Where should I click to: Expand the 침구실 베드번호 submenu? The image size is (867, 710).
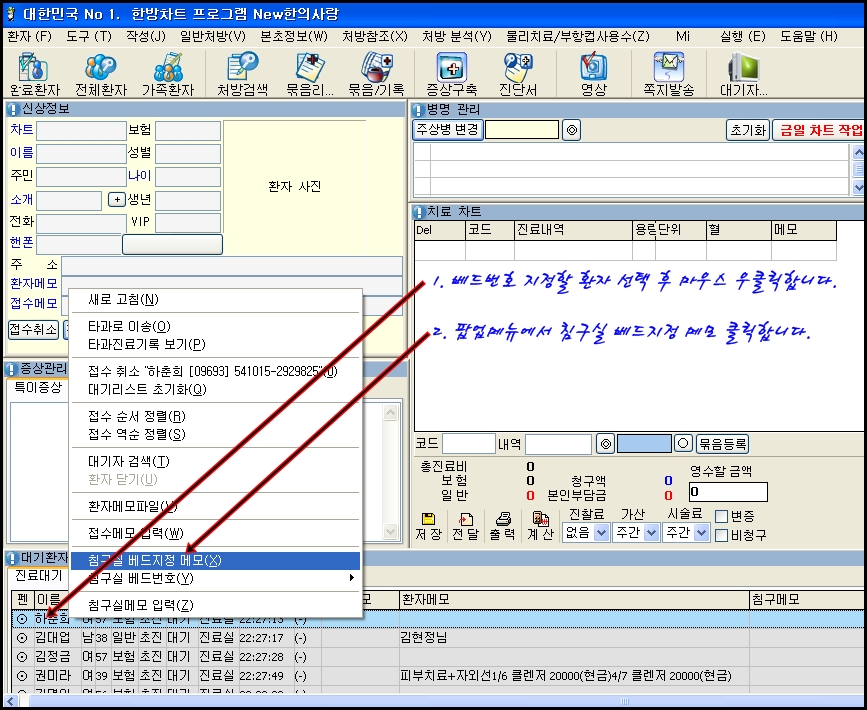(x=214, y=579)
